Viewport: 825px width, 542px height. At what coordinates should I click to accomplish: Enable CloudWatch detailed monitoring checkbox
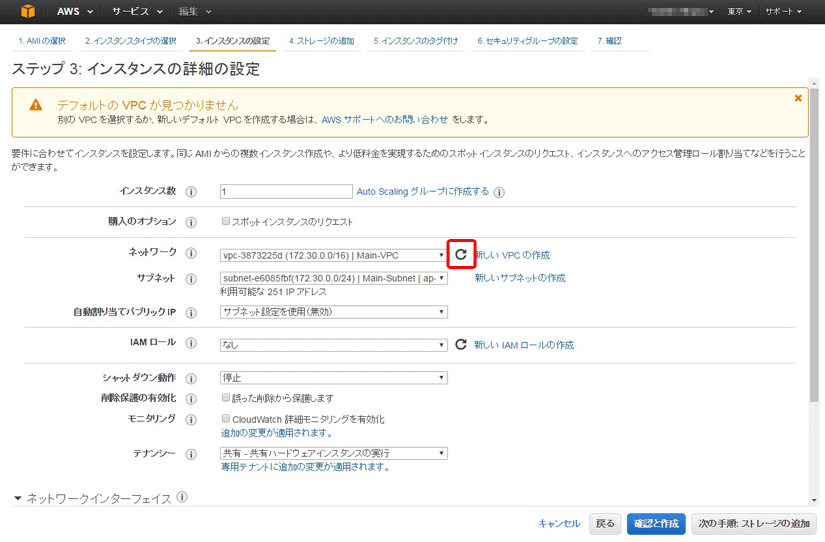click(226, 419)
